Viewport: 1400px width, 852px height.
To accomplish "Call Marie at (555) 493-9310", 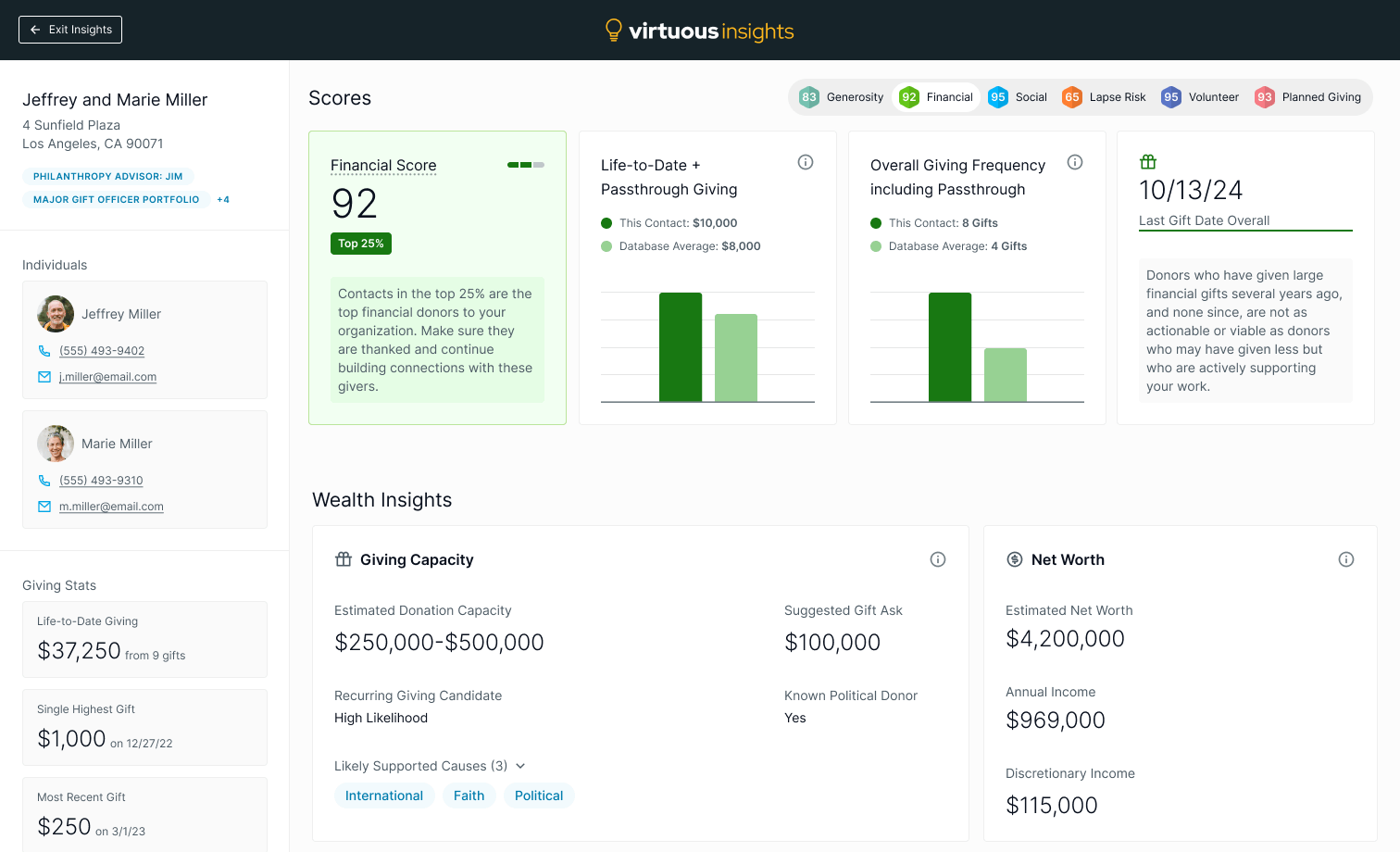I will click(101, 481).
